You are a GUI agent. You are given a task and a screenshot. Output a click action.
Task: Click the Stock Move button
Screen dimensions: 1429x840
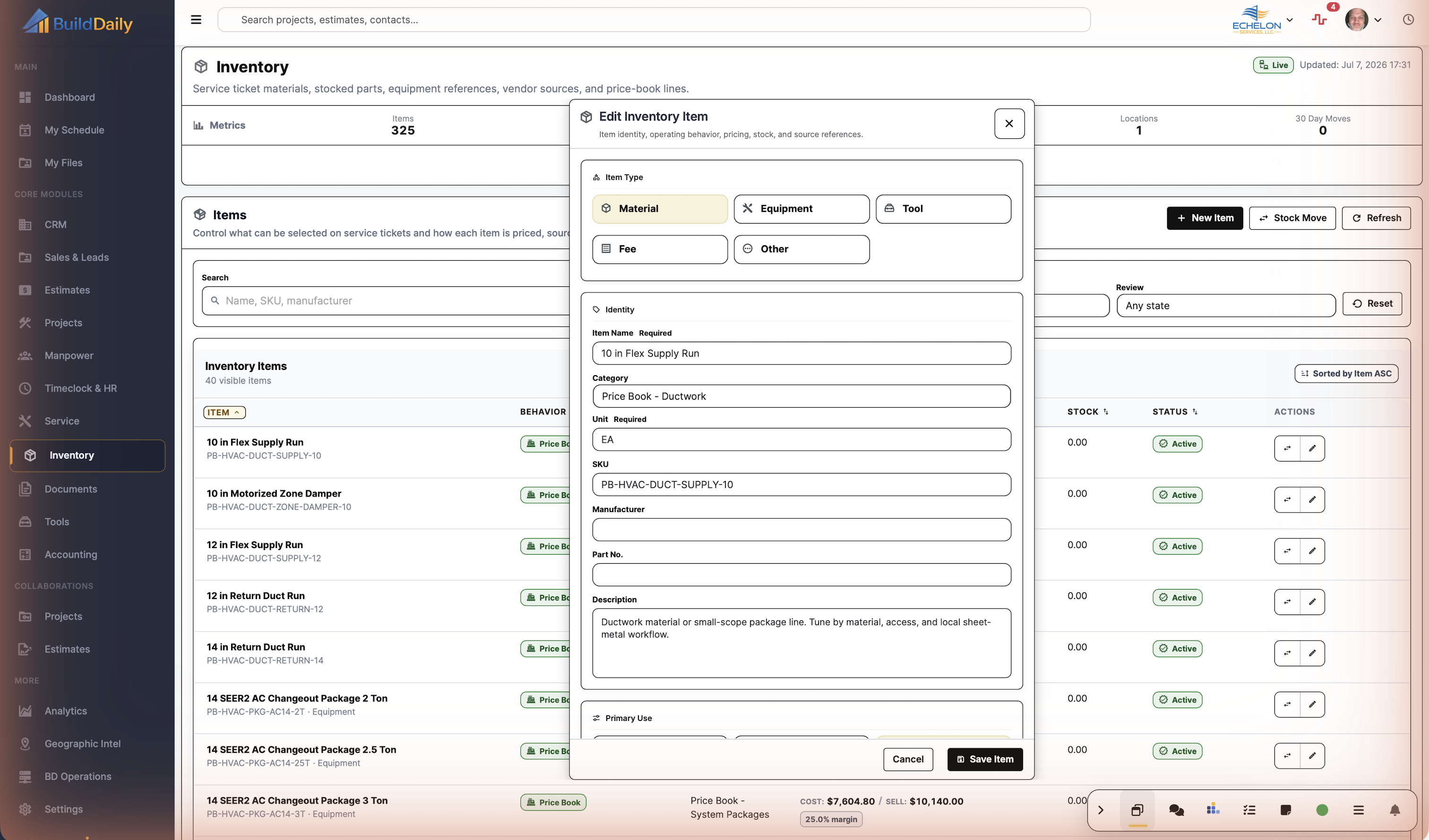[1292, 218]
